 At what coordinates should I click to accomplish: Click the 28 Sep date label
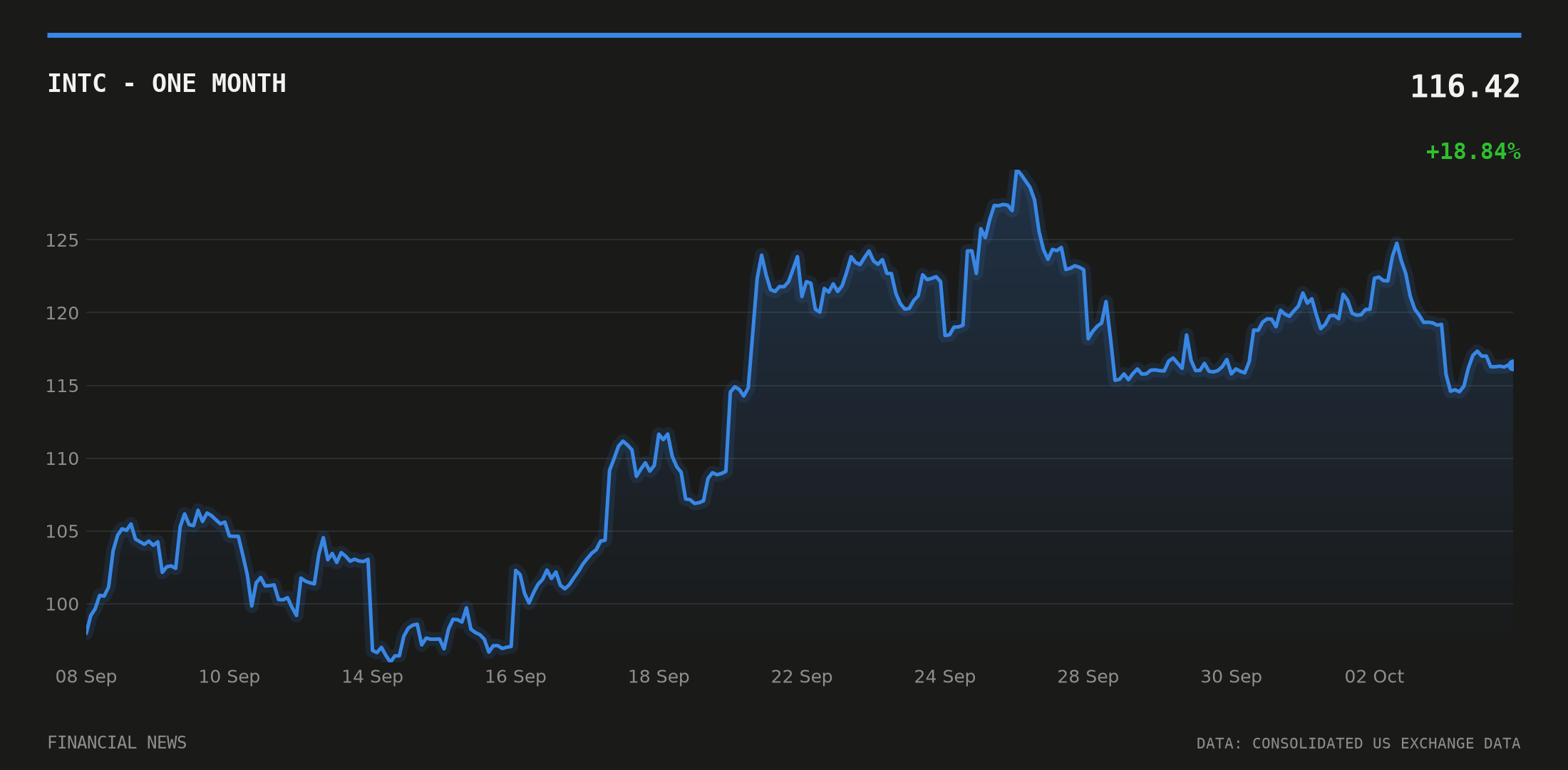coord(1088,677)
